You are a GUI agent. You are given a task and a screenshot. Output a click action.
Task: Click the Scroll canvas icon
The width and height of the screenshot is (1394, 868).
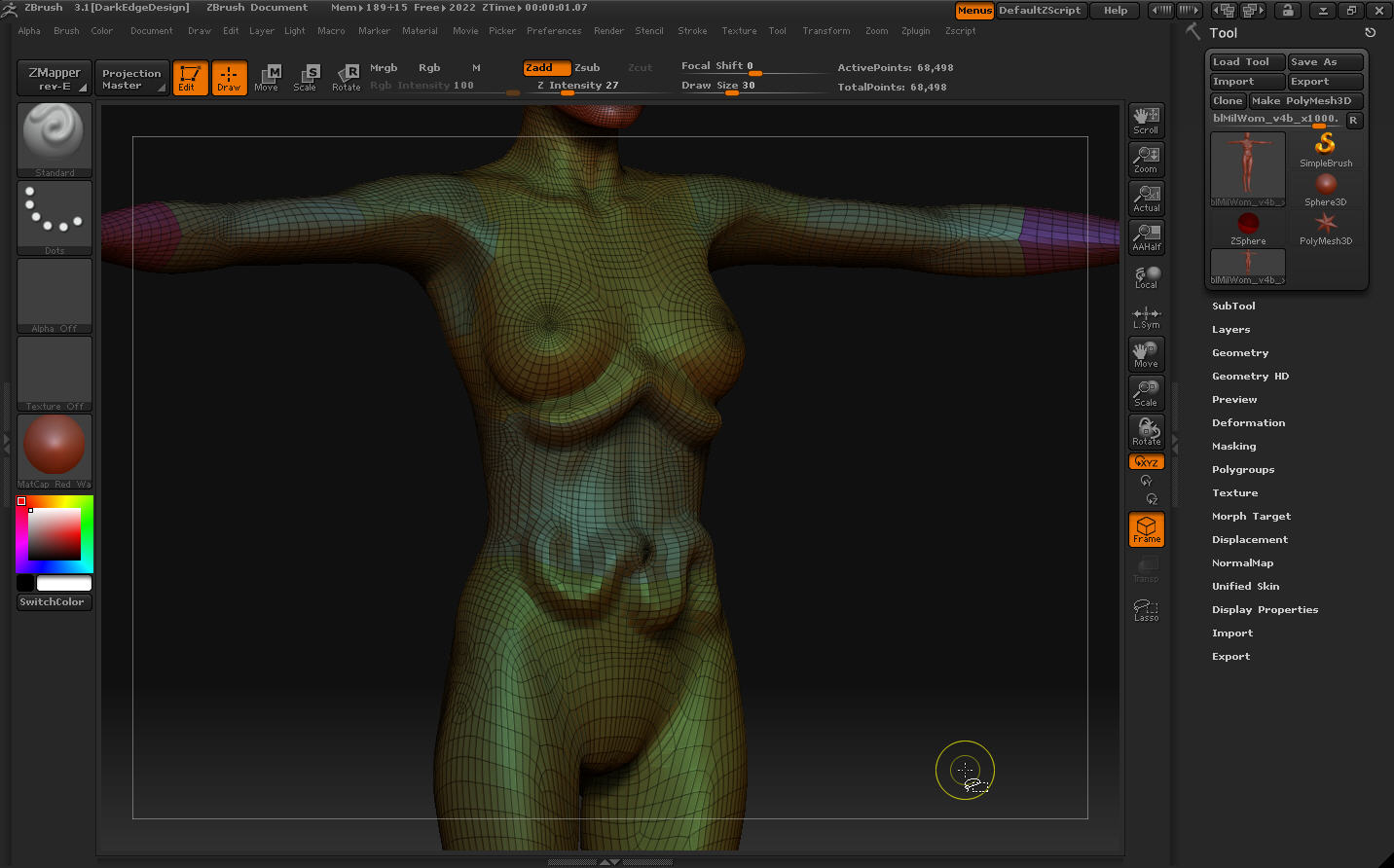1147,121
